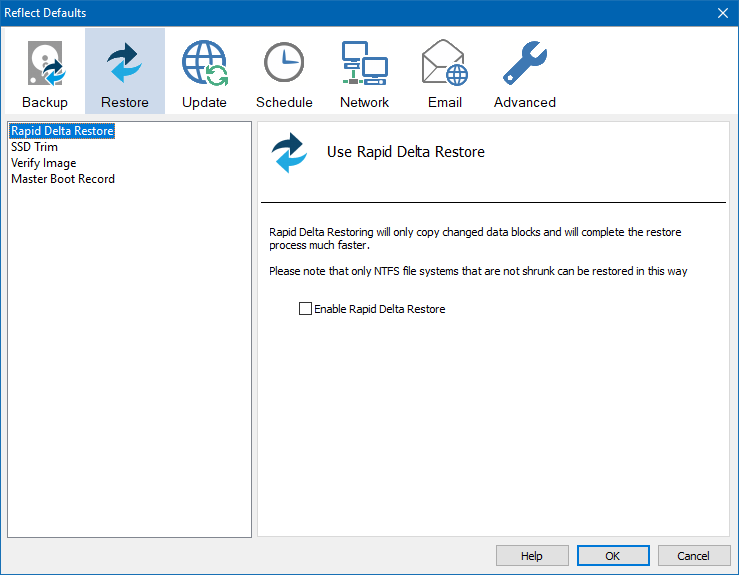
Task: Select SSD Trim in the list
Action: click(x=34, y=147)
